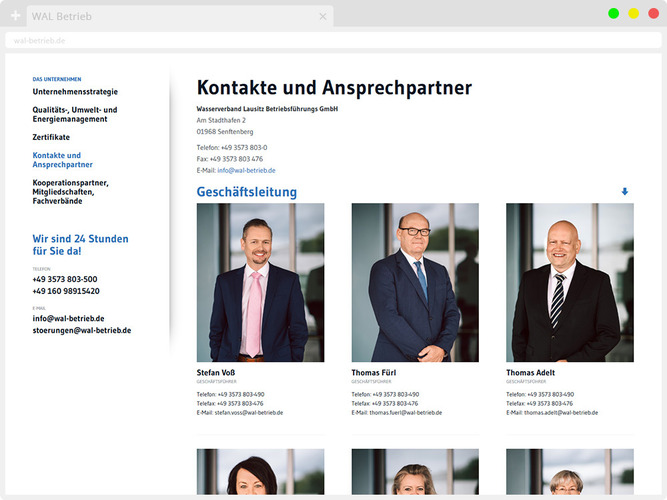Click the blue down arrow beside Geschäftsleitung
The image size is (667, 500).
pyautogui.click(x=625, y=192)
